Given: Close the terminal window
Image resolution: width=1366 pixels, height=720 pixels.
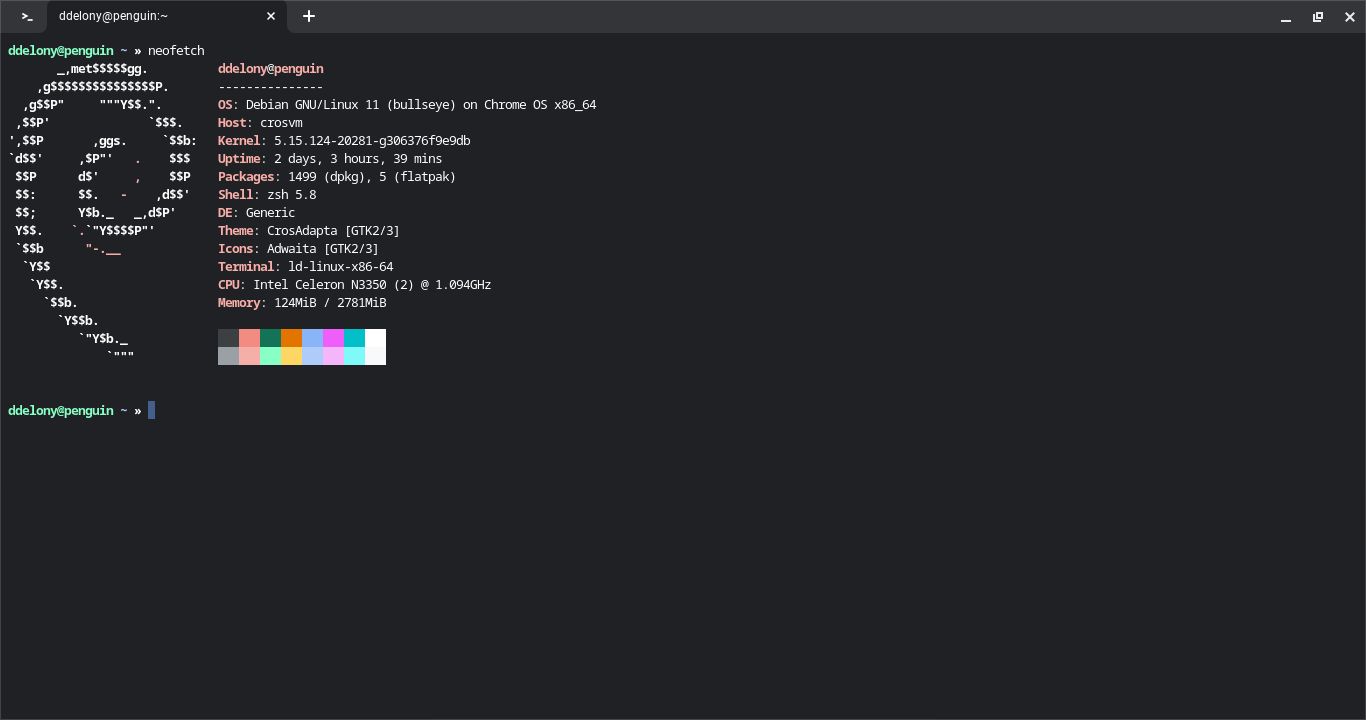Looking at the screenshot, I should (x=1350, y=17).
